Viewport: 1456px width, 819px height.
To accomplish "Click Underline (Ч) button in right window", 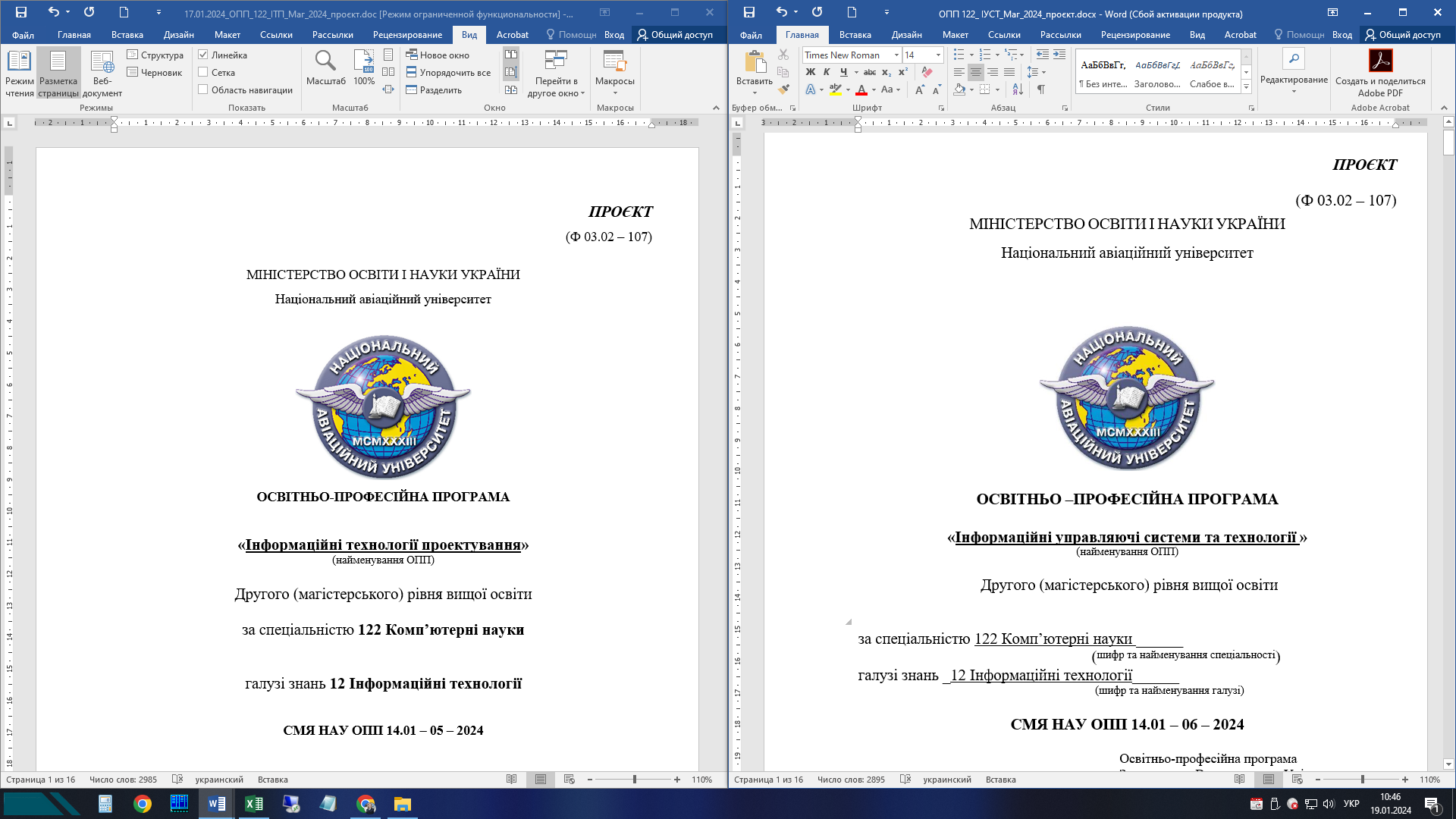I will click(x=843, y=72).
